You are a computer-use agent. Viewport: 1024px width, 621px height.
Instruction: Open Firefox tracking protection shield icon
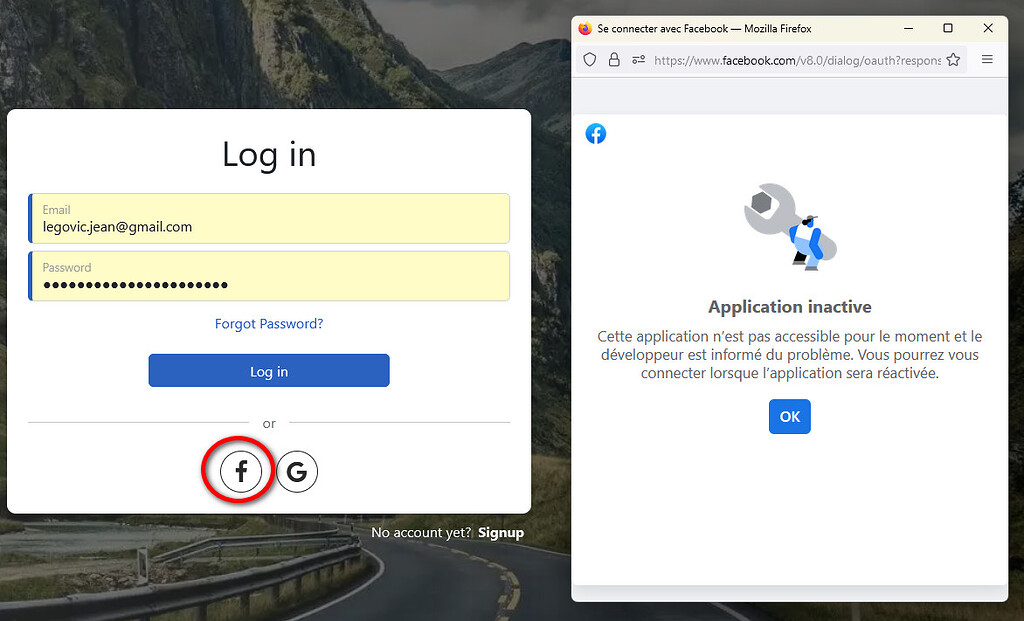[x=590, y=60]
